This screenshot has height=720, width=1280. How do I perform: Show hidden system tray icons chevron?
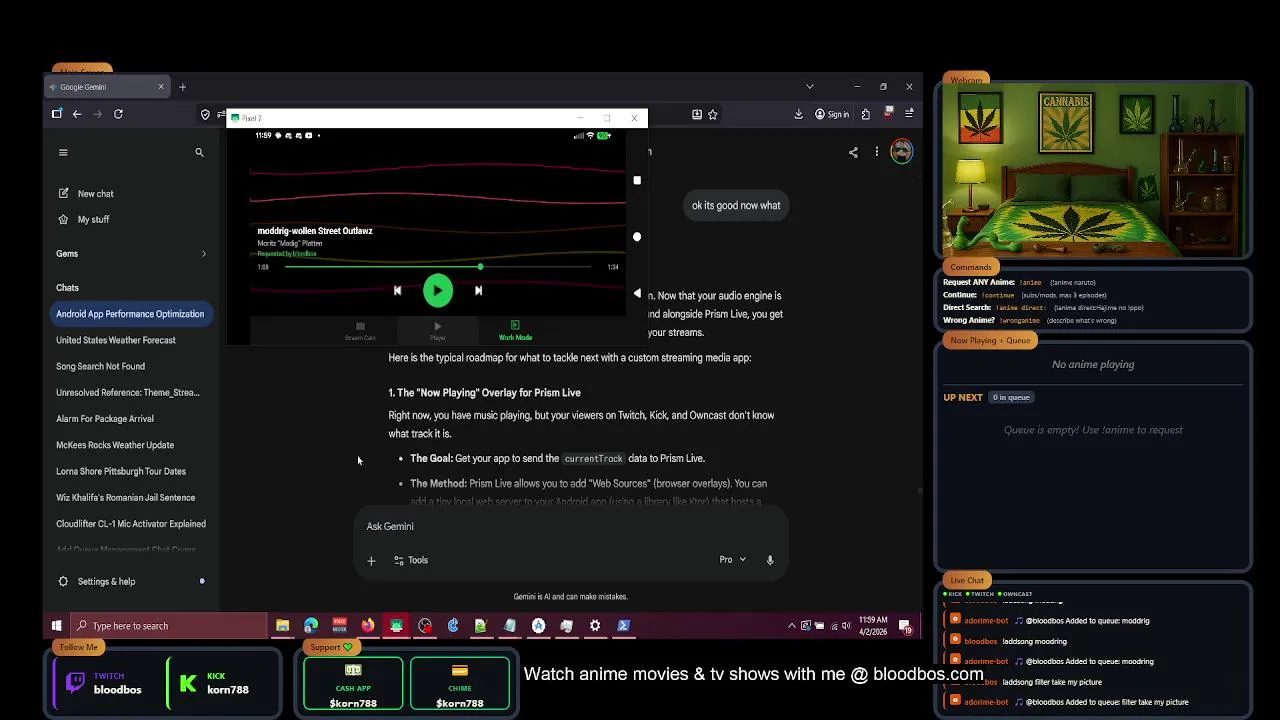click(x=792, y=626)
